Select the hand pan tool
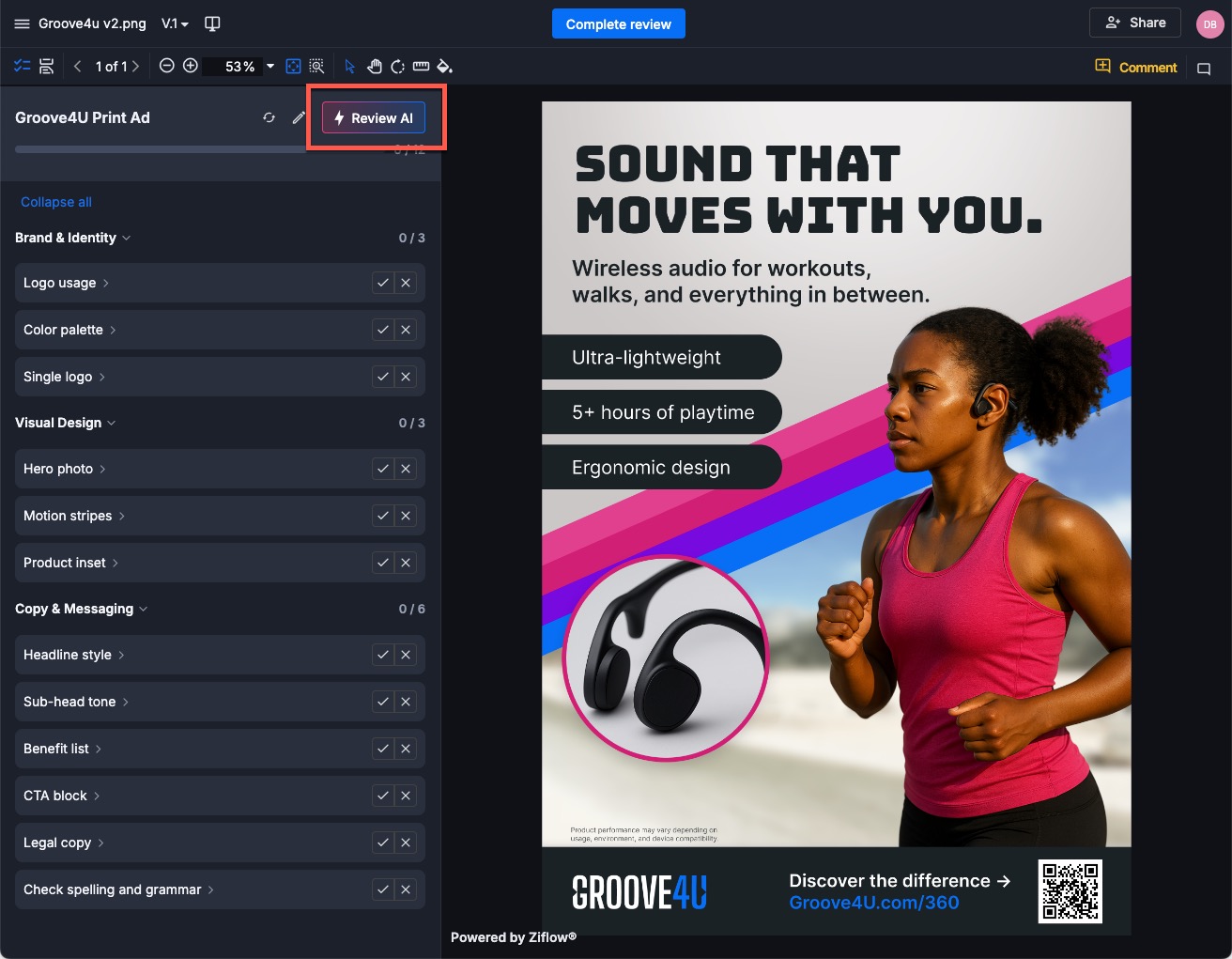This screenshot has width=1232, height=959. pos(374,66)
